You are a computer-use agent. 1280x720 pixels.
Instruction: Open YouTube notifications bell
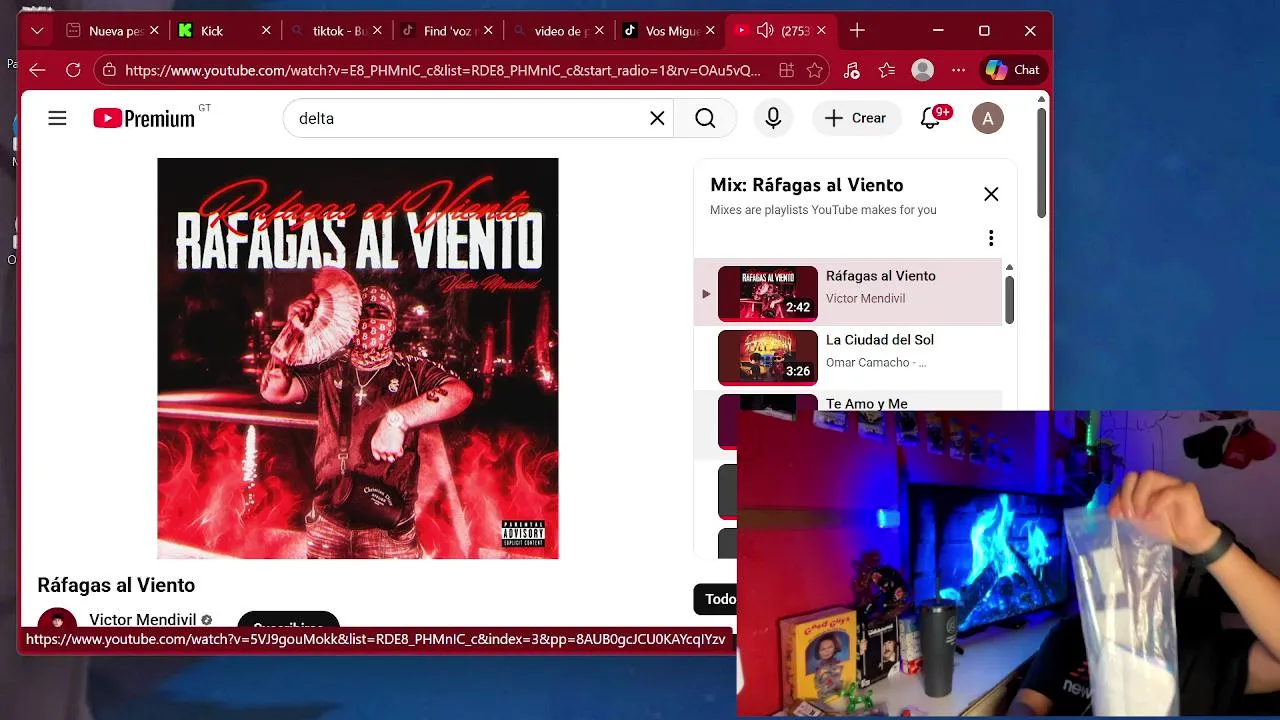pyautogui.click(x=931, y=118)
